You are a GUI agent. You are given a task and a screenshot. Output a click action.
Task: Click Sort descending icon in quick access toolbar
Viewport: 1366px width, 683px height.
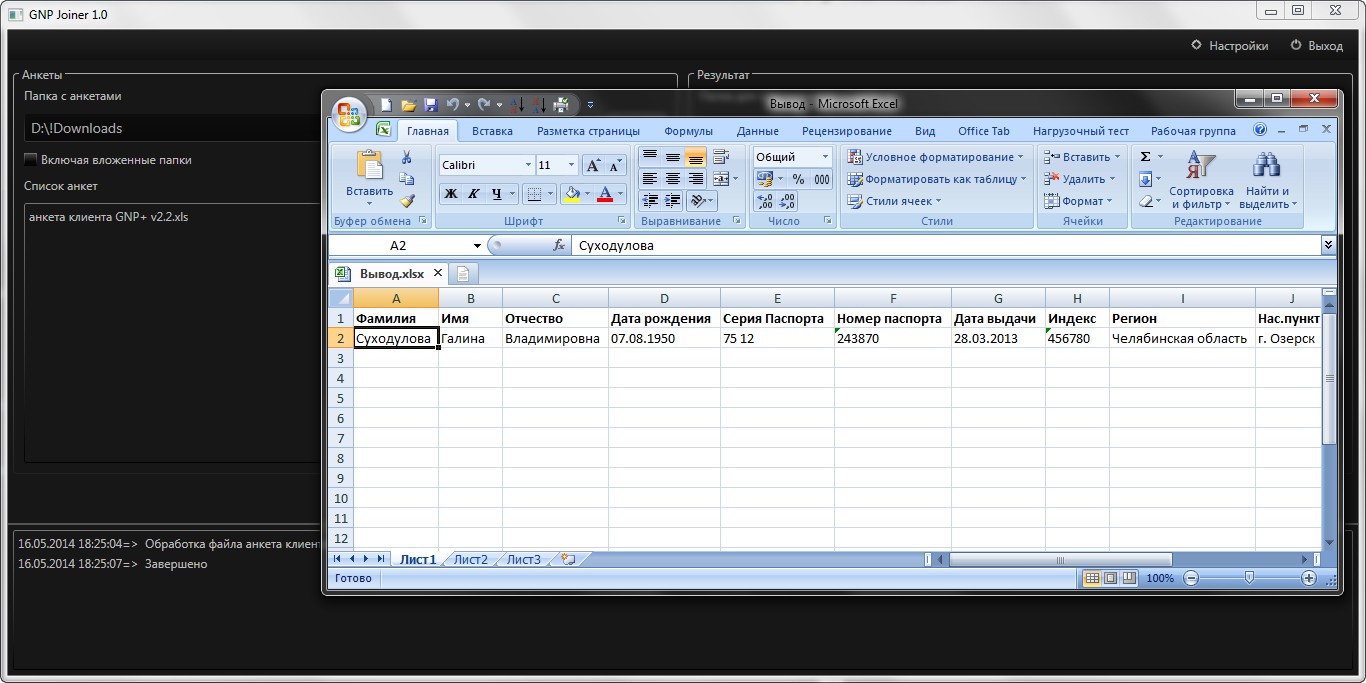click(538, 104)
